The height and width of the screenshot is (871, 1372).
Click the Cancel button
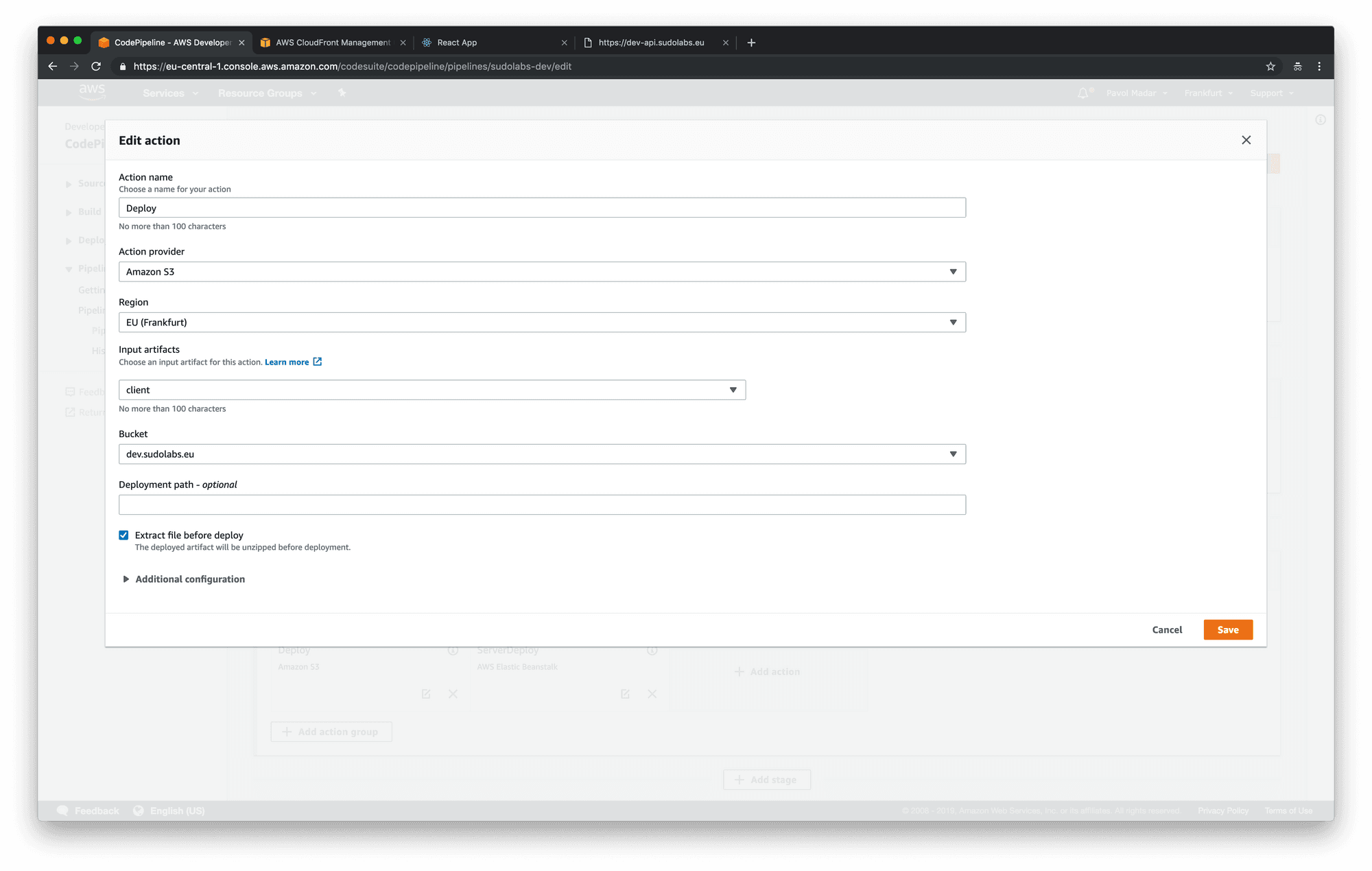pos(1167,630)
